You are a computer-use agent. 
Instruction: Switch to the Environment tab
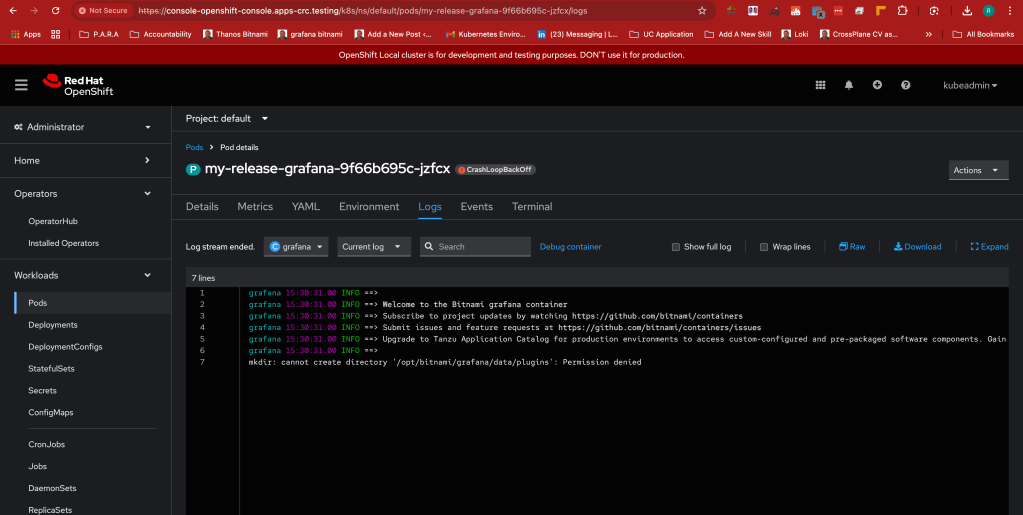point(369,206)
